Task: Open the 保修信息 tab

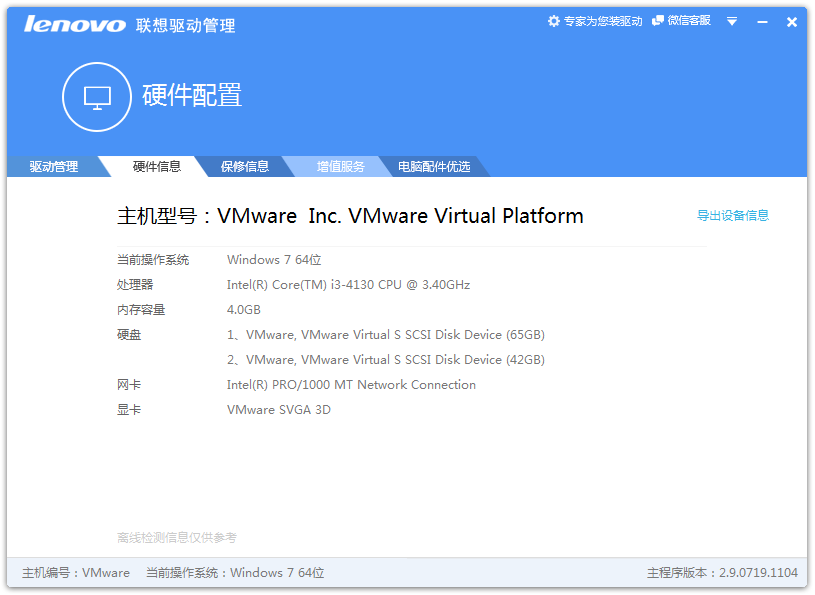Action: 245,167
